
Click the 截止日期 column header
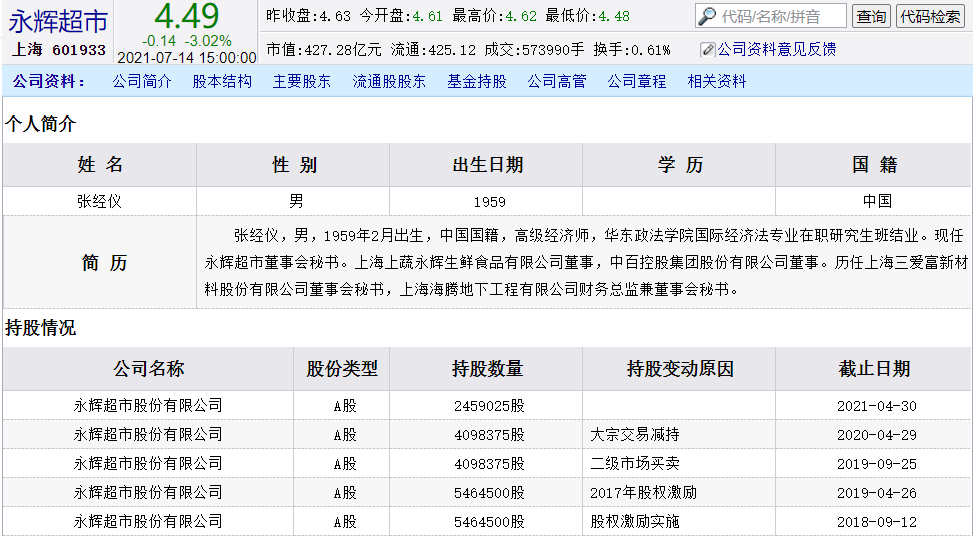(x=875, y=369)
